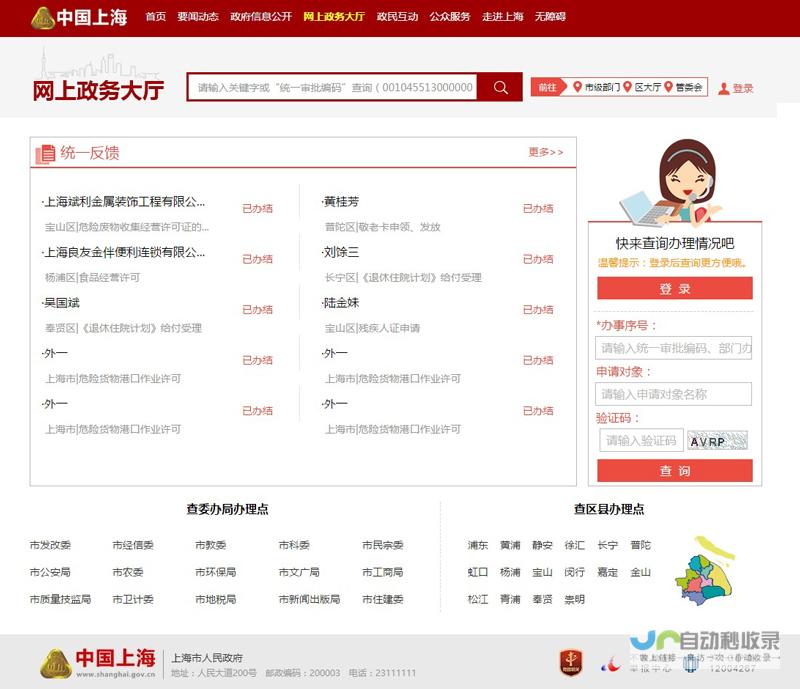
Task: Click the captcha image AVRP
Action: (717, 440)
